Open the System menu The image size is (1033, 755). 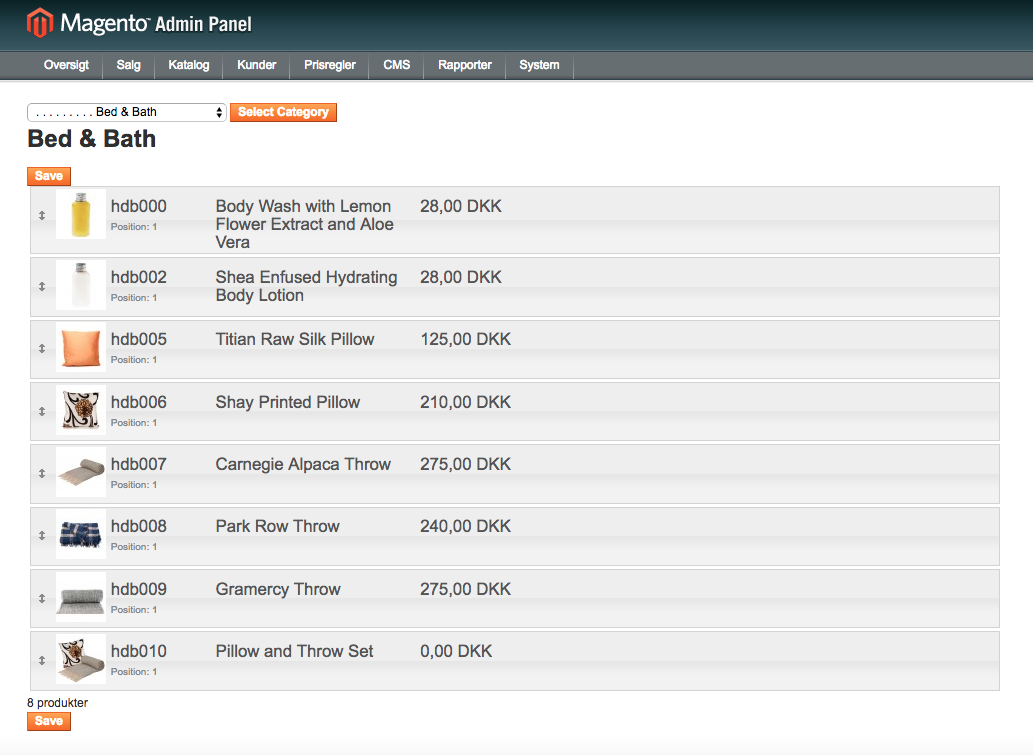click(539, 65)
